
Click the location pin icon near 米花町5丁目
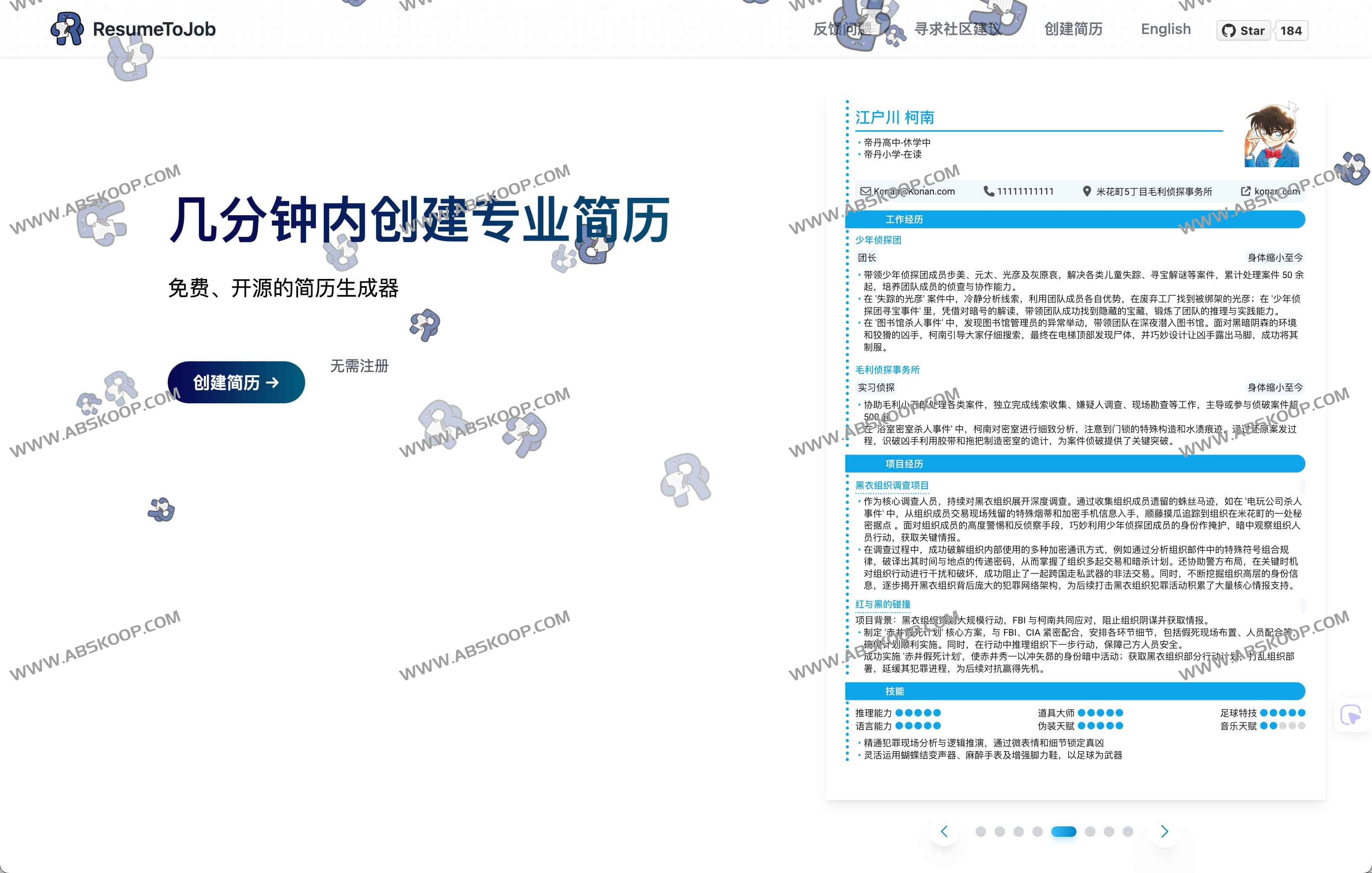point(1087,191)
